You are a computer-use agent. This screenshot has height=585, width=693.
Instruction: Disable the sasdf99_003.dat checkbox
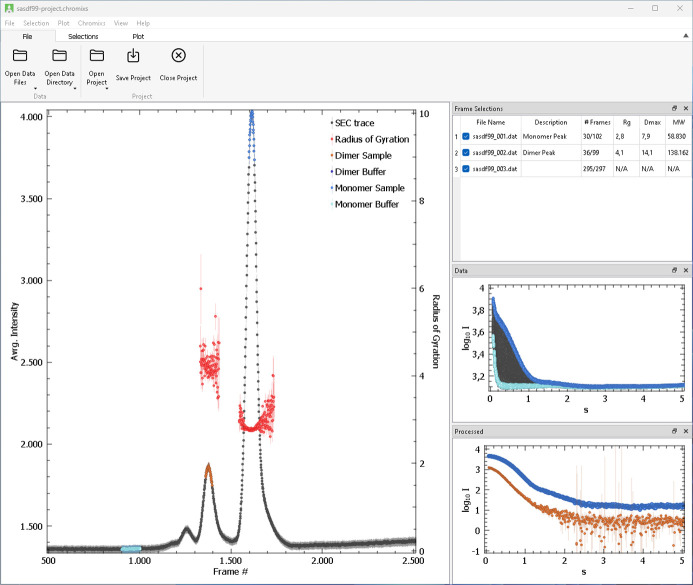click(x=466, y=169)
